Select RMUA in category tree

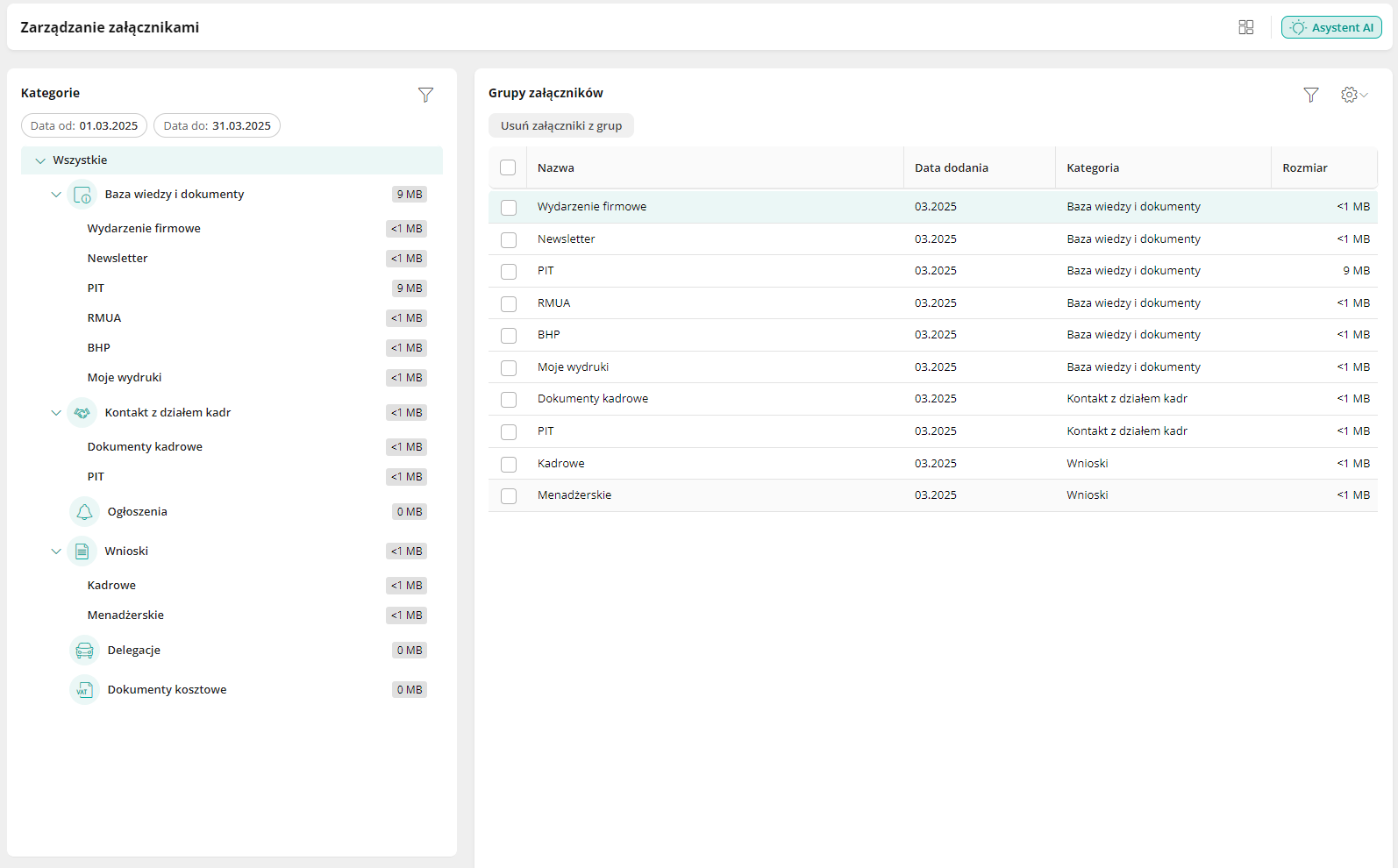(x=104, y=318)
